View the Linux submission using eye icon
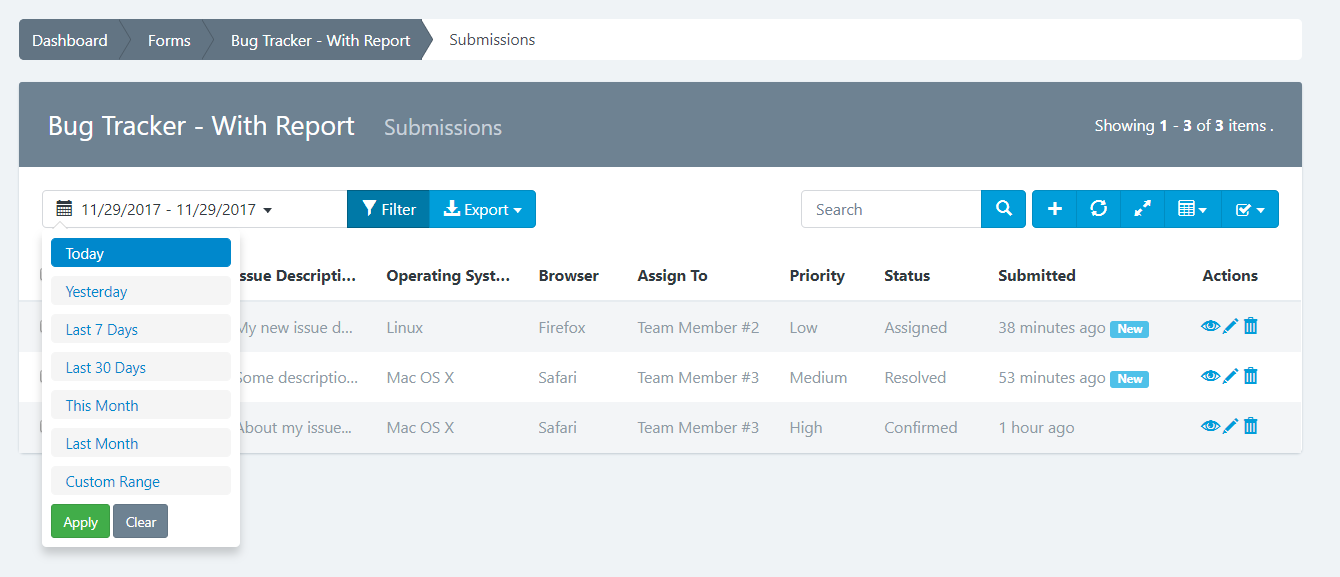 click(x=1210, y=326)
